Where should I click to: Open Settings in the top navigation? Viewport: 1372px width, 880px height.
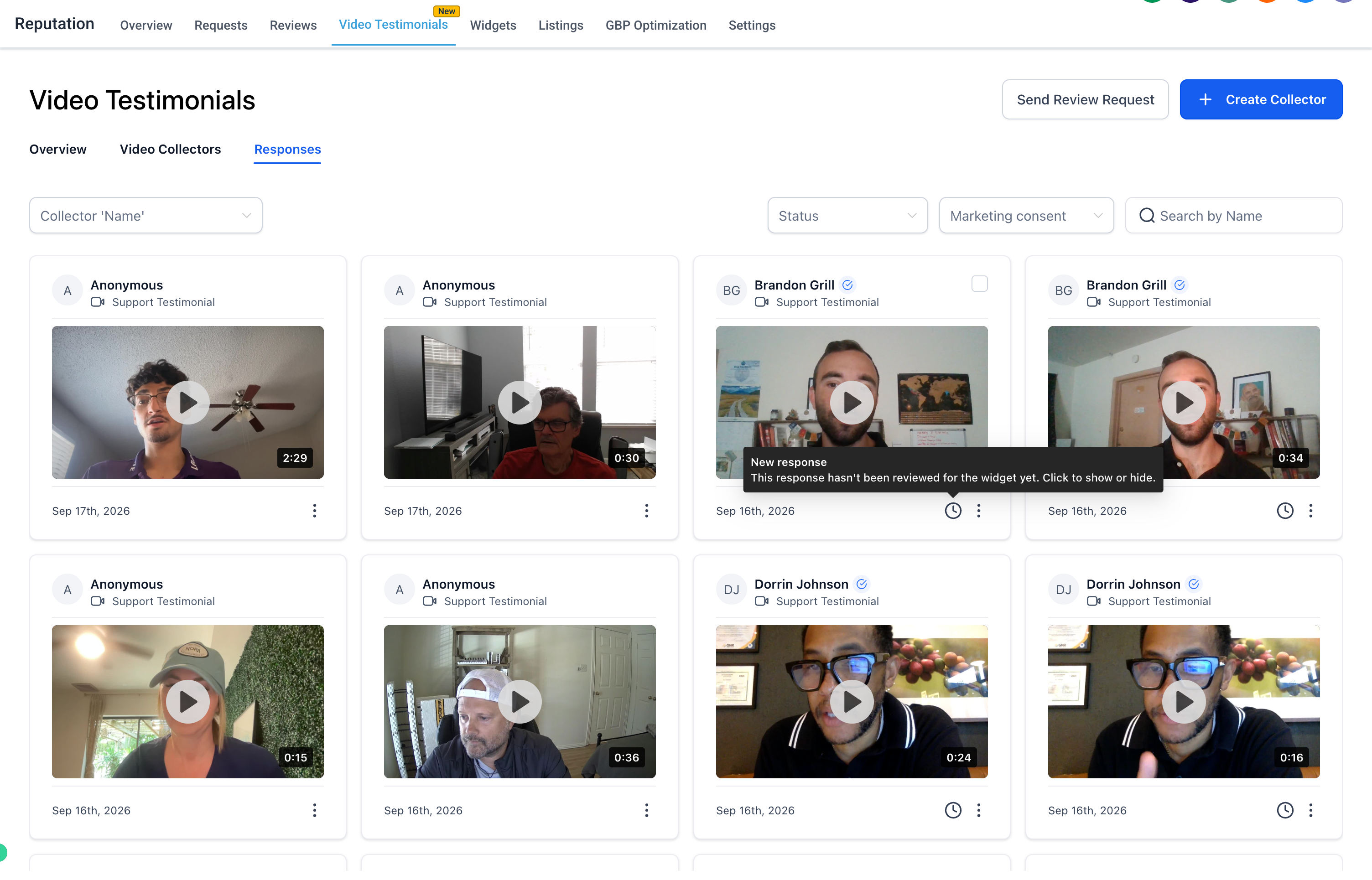coord(752,25)
